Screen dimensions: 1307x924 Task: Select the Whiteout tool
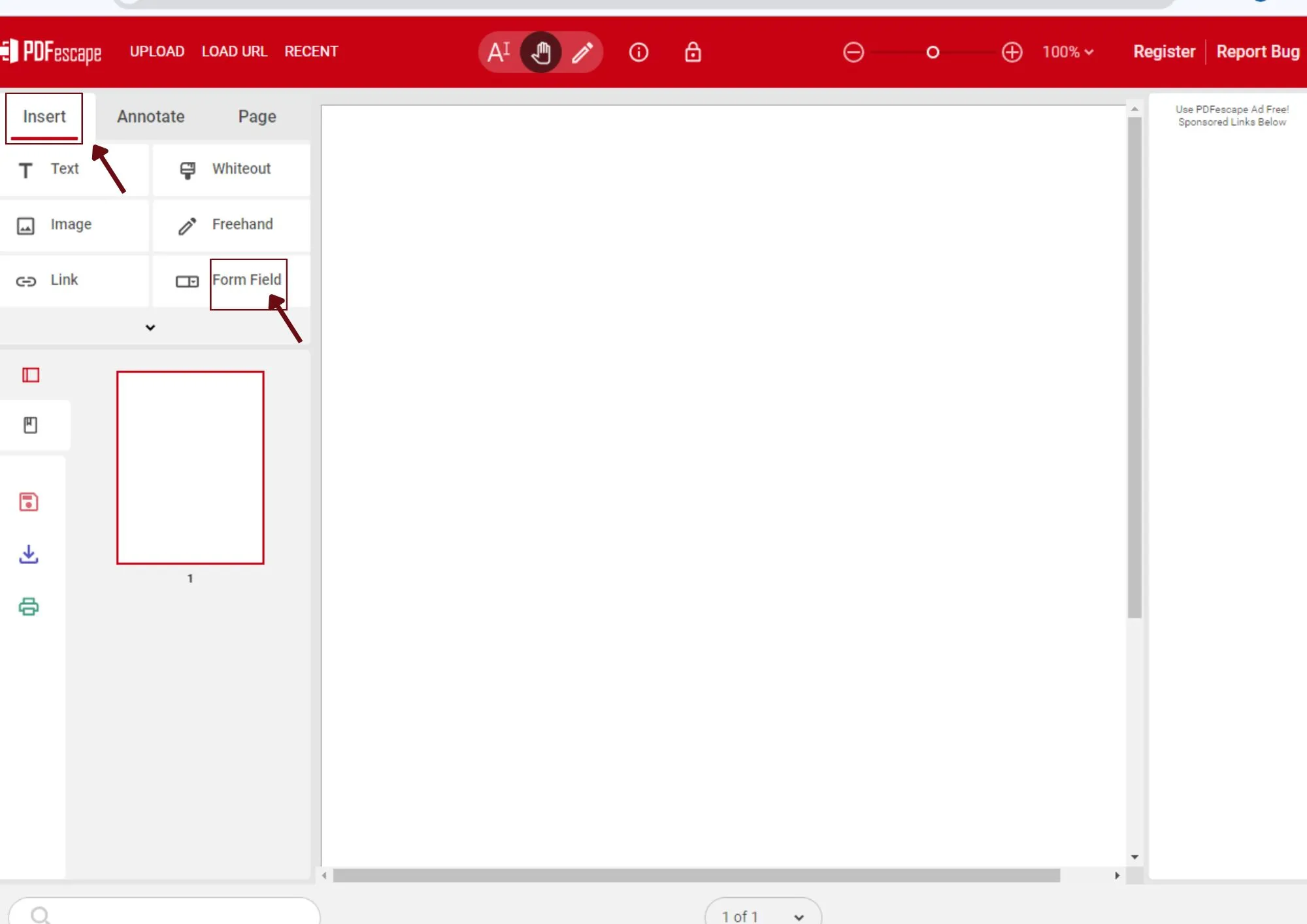(x=231, y=169)
